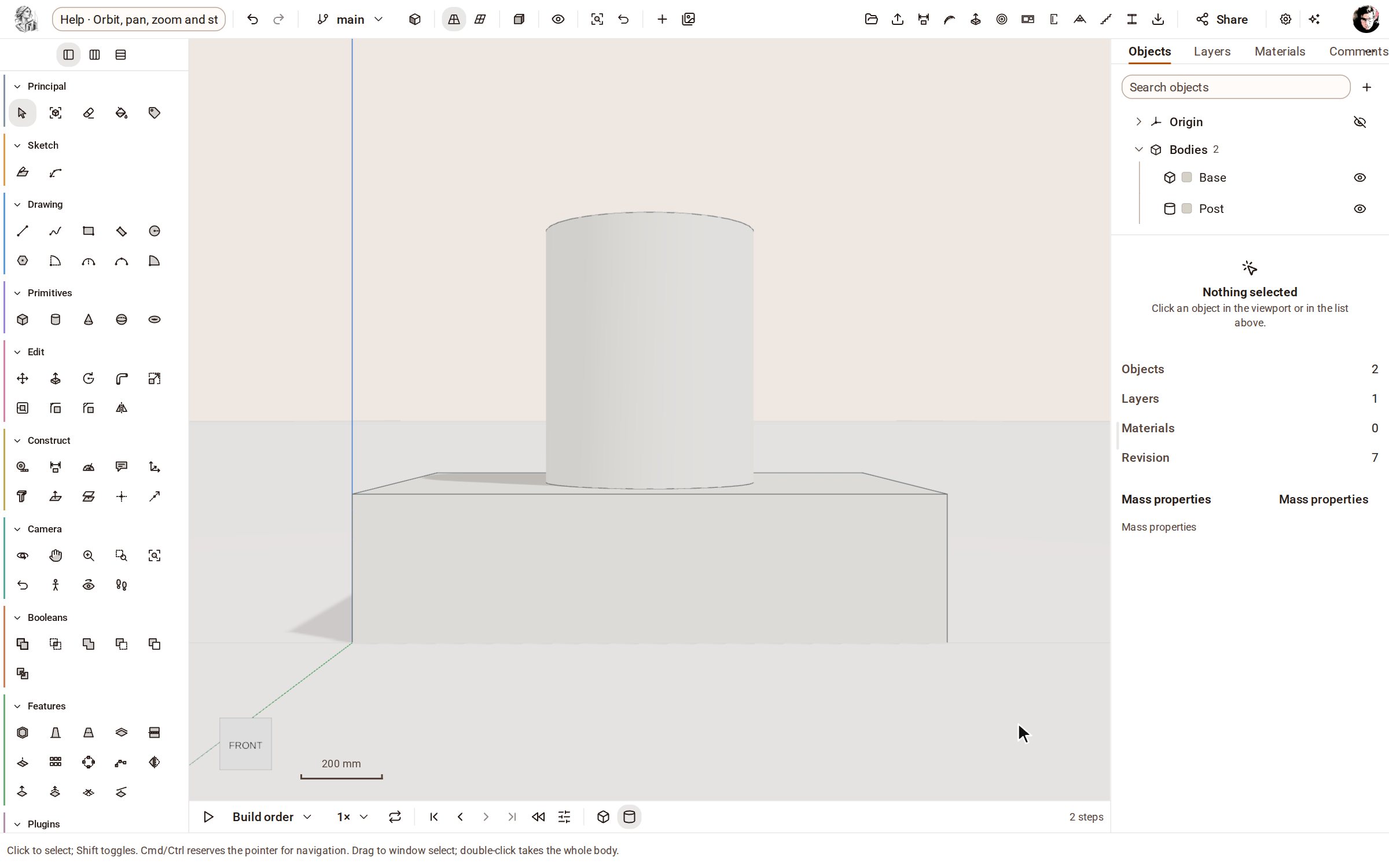Pick the Eraser tool in Principal
This screenshot has height=868, width=1389.
click(x=89, y=113)
